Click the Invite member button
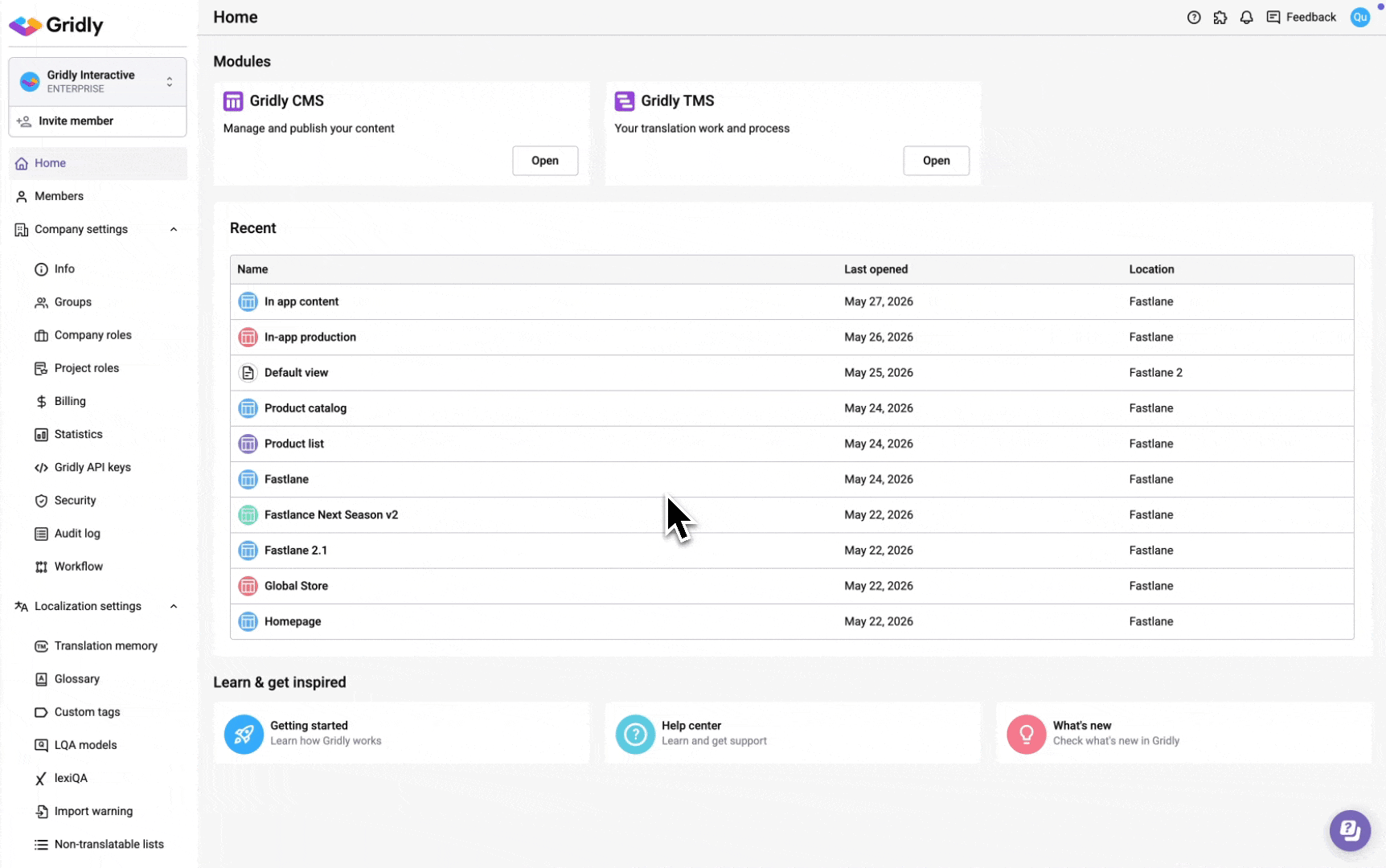 point(98,121)
